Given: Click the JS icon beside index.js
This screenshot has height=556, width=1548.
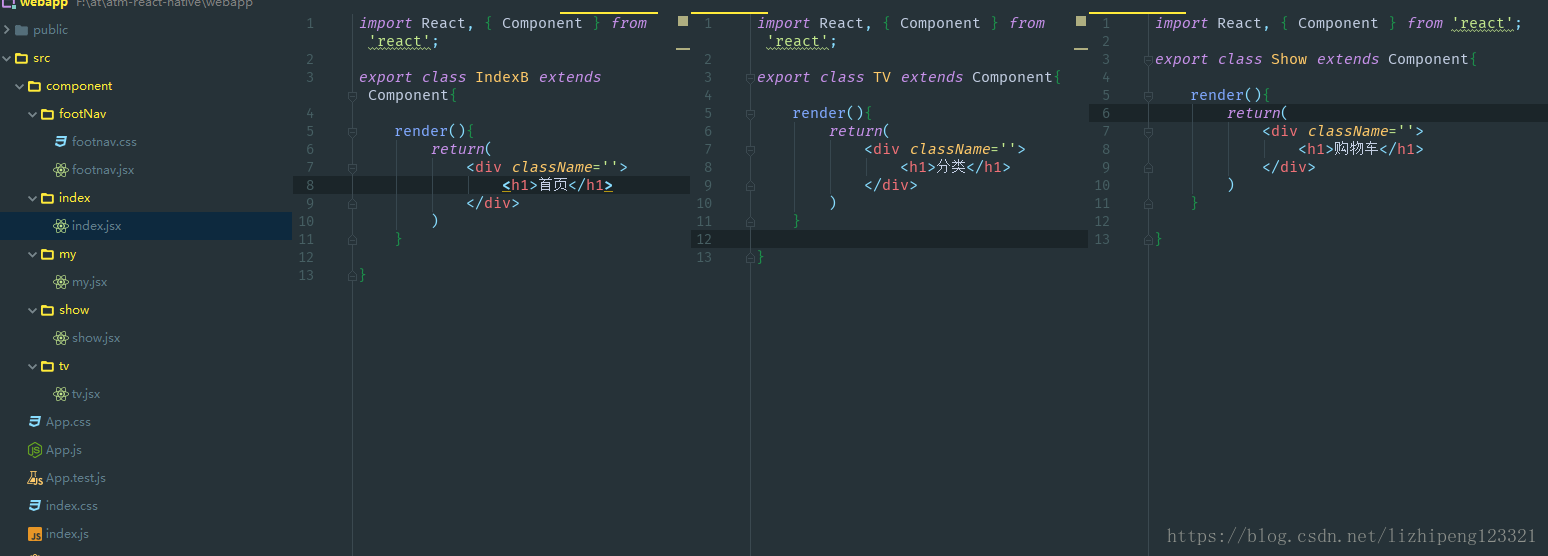Looking at the screenshot, I should click(x=35, y=534).
